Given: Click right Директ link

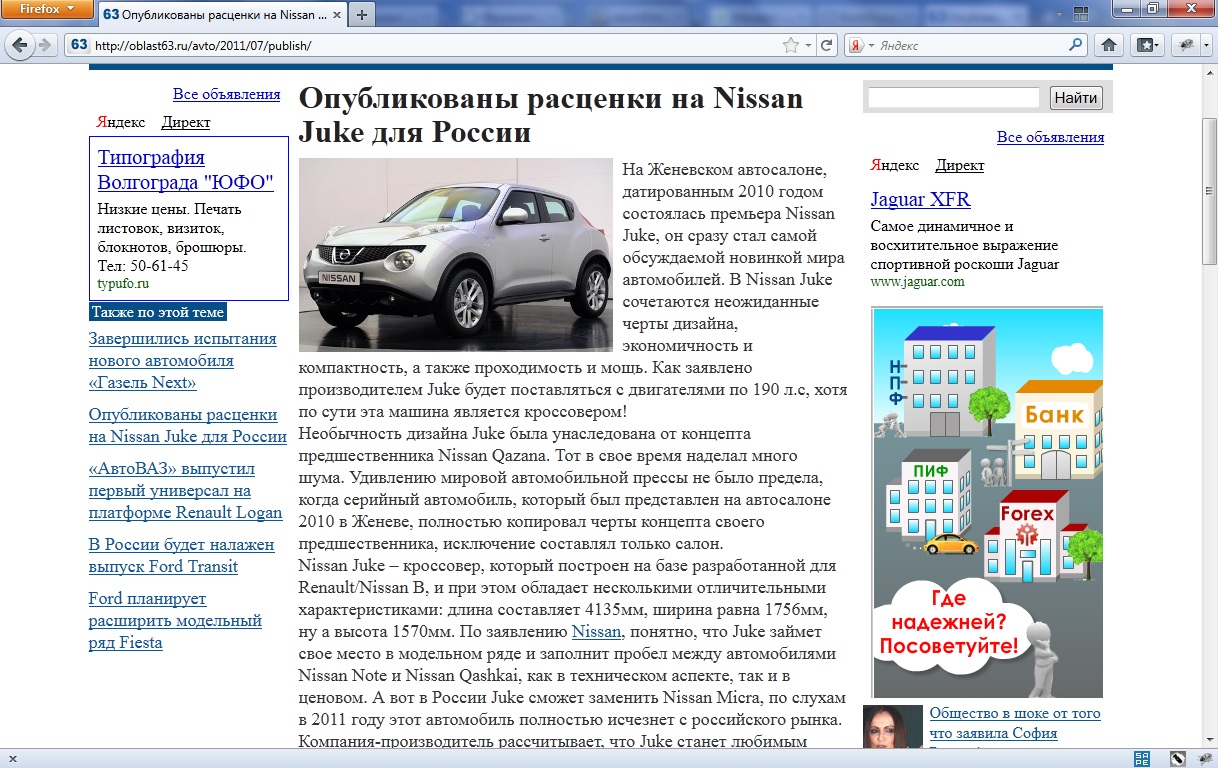Looking at the screenshot, I should [x=960, y=165].
